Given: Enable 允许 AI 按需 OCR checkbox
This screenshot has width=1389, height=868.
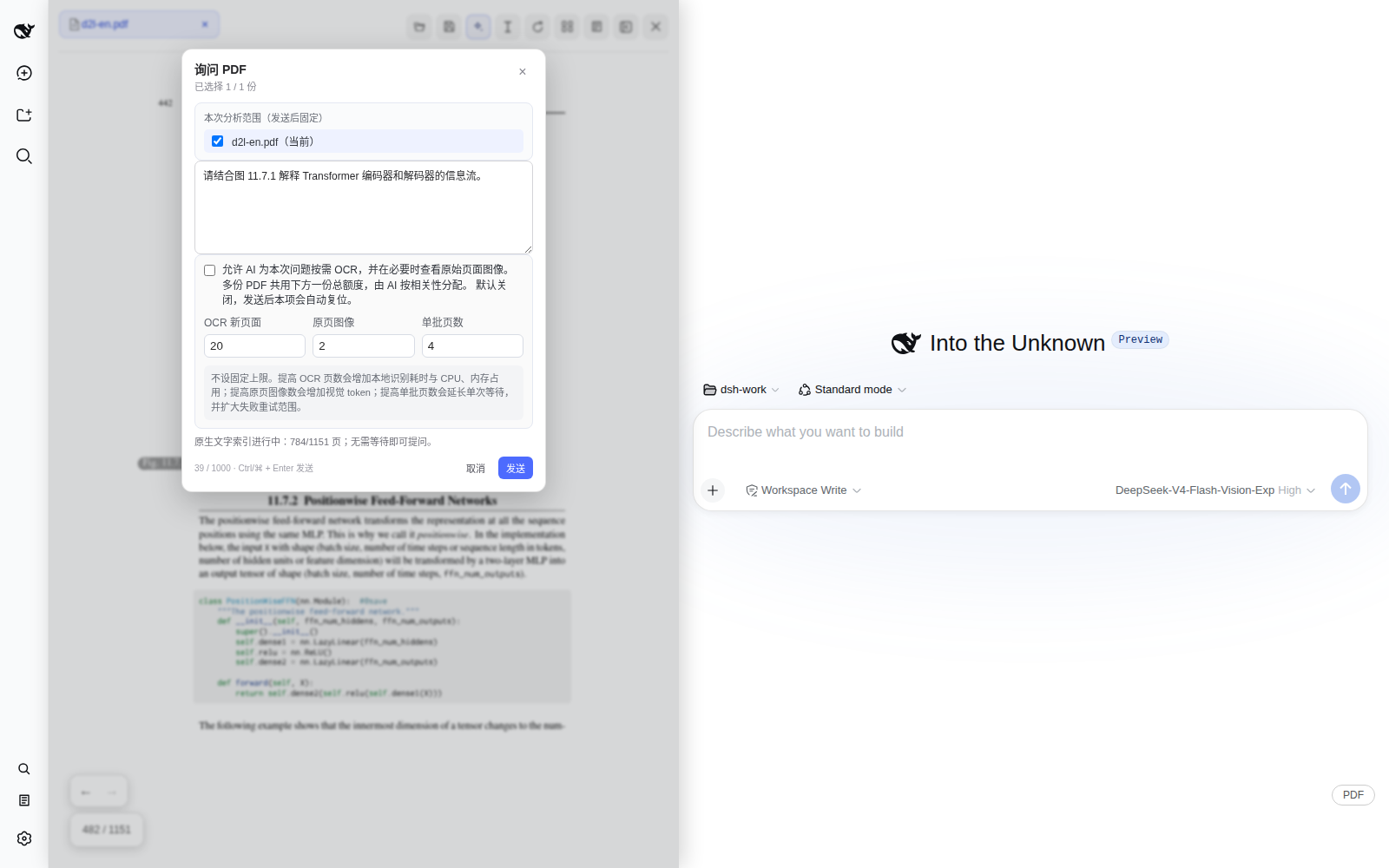Looking at the screenshot, I should coord(209,270).
